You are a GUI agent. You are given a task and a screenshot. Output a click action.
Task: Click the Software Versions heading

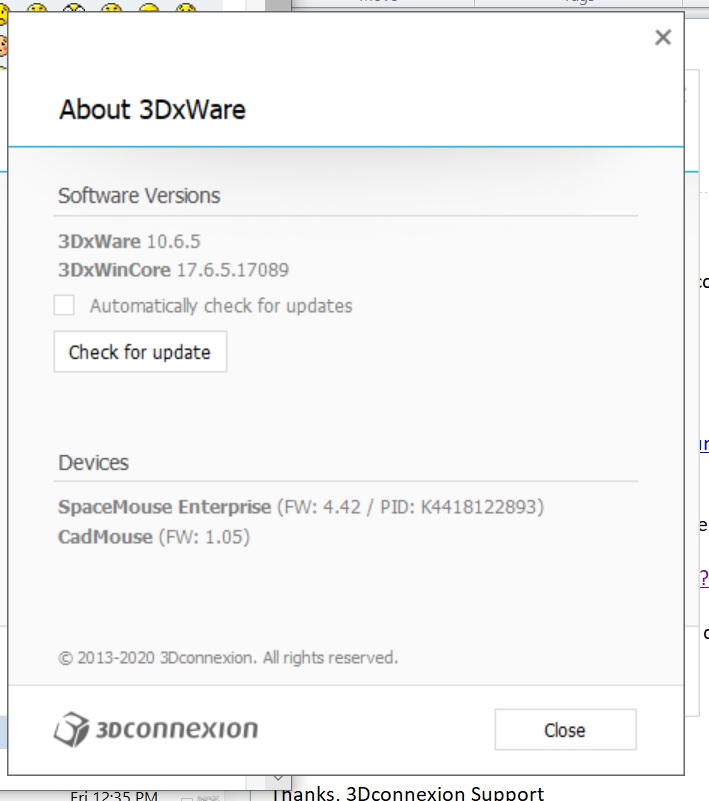tap(139, 196)
